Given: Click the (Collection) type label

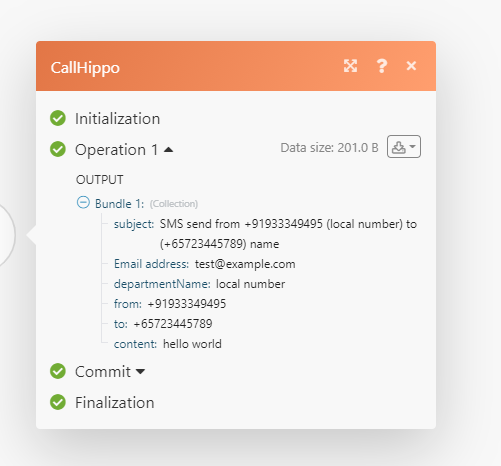Looking at the screenshot, I should point(174,204).
